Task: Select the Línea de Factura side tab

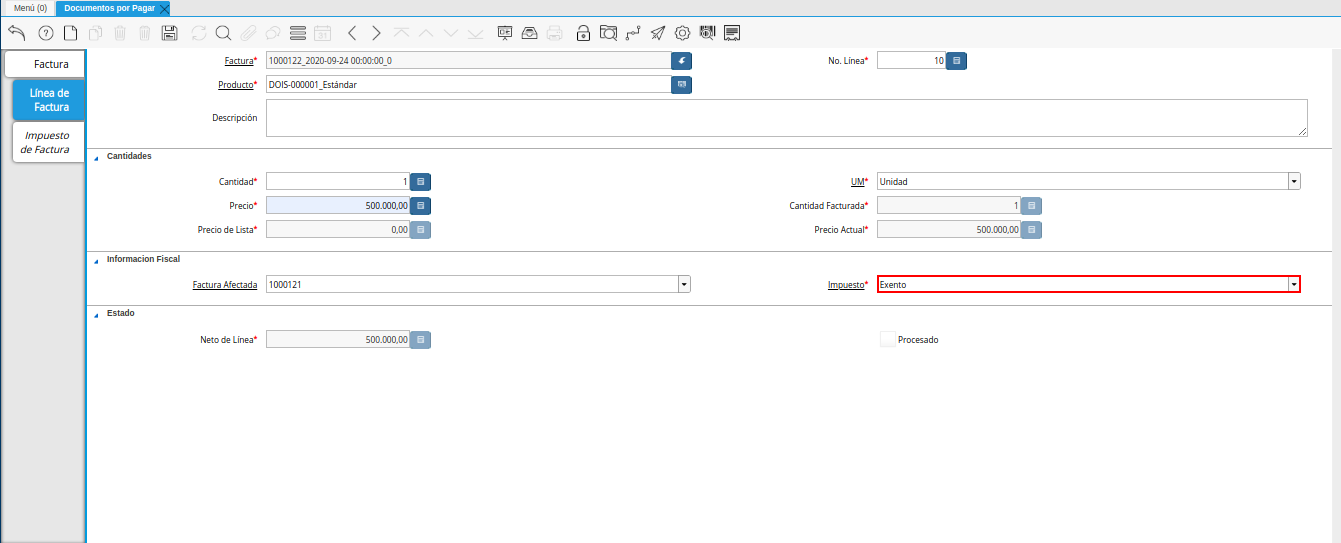Action: [49, 100]
